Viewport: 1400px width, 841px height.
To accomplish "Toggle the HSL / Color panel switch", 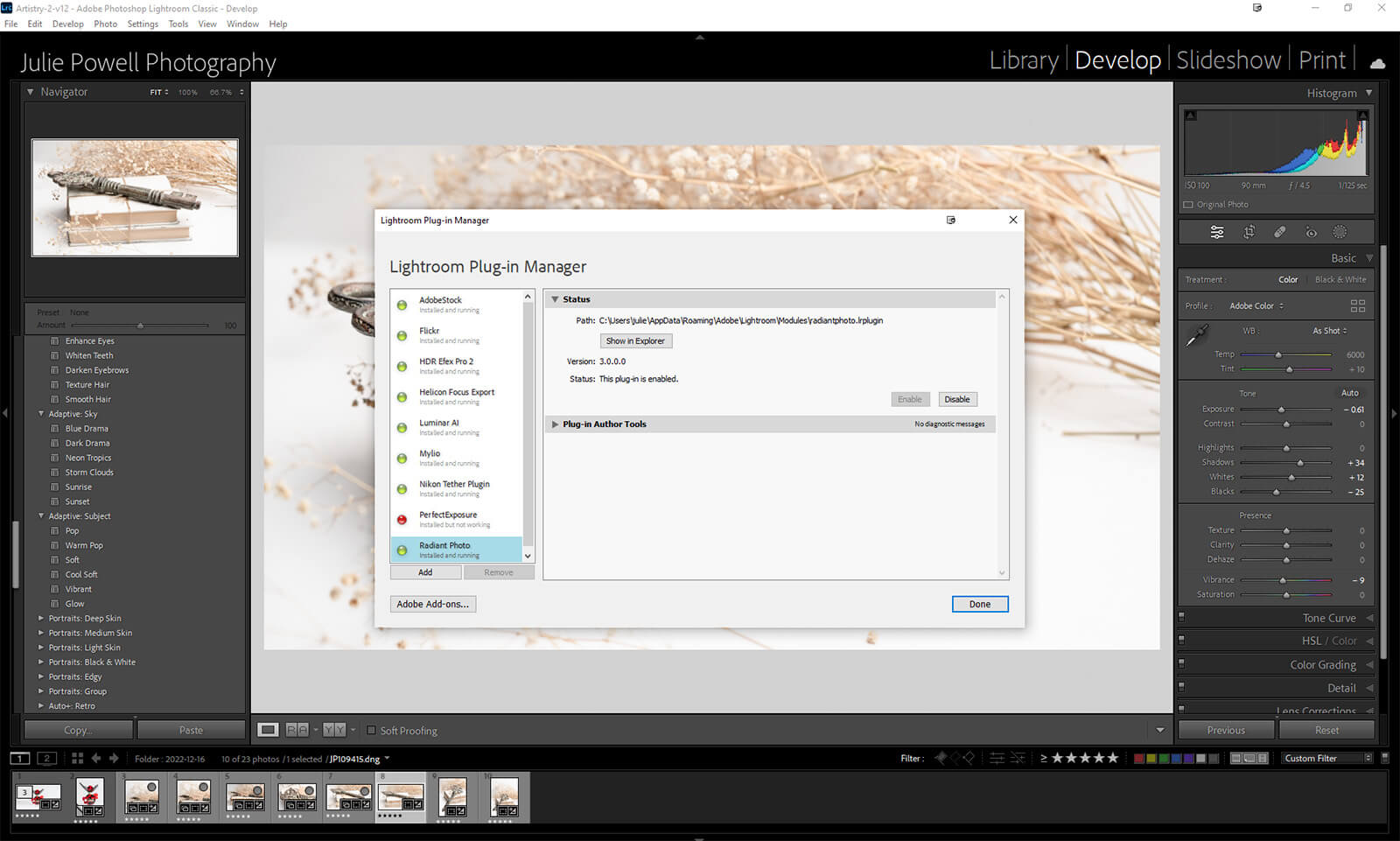I will [1181, 640].
